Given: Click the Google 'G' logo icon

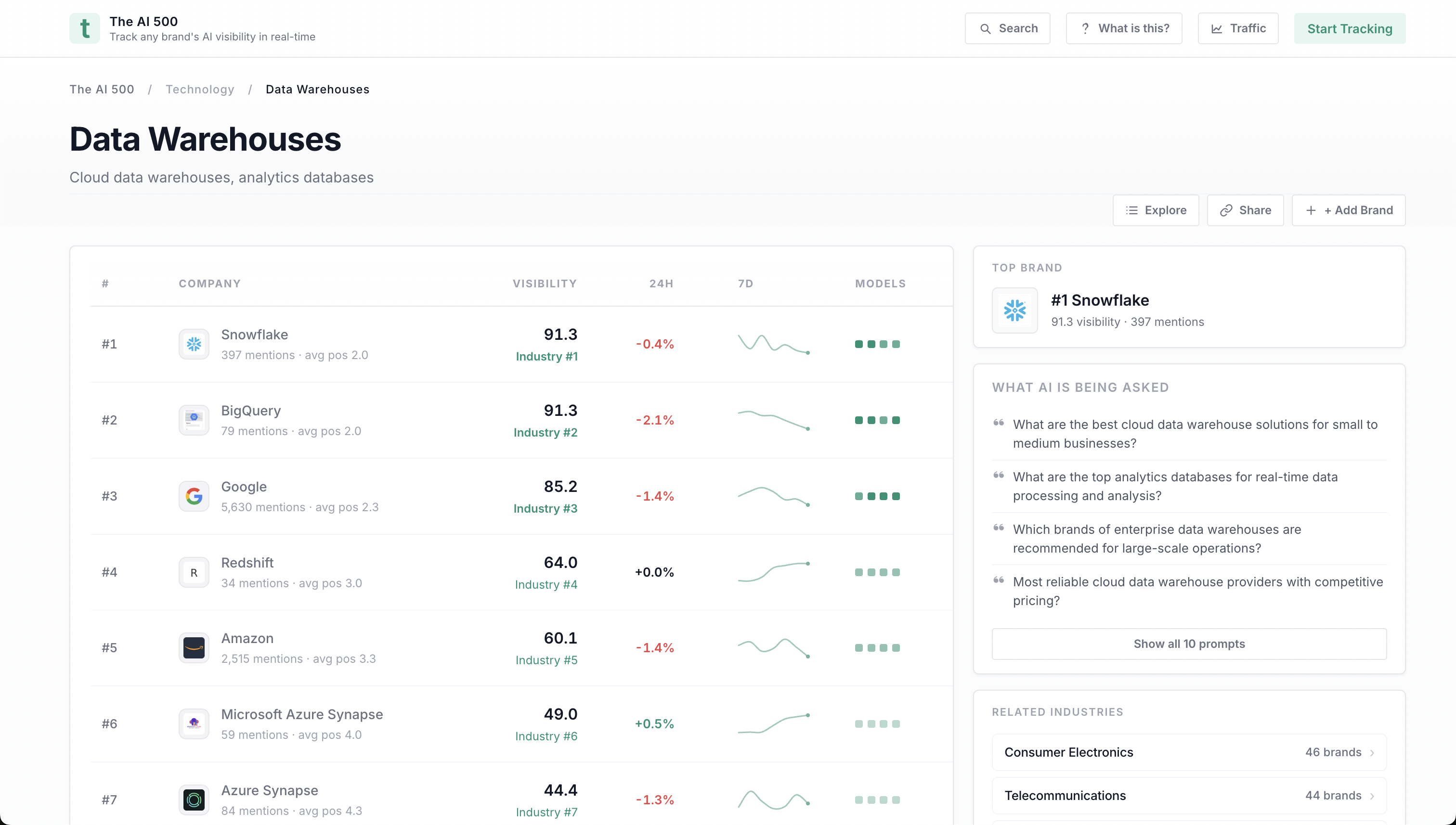Looking at the screenshot, I should (194, 496).
